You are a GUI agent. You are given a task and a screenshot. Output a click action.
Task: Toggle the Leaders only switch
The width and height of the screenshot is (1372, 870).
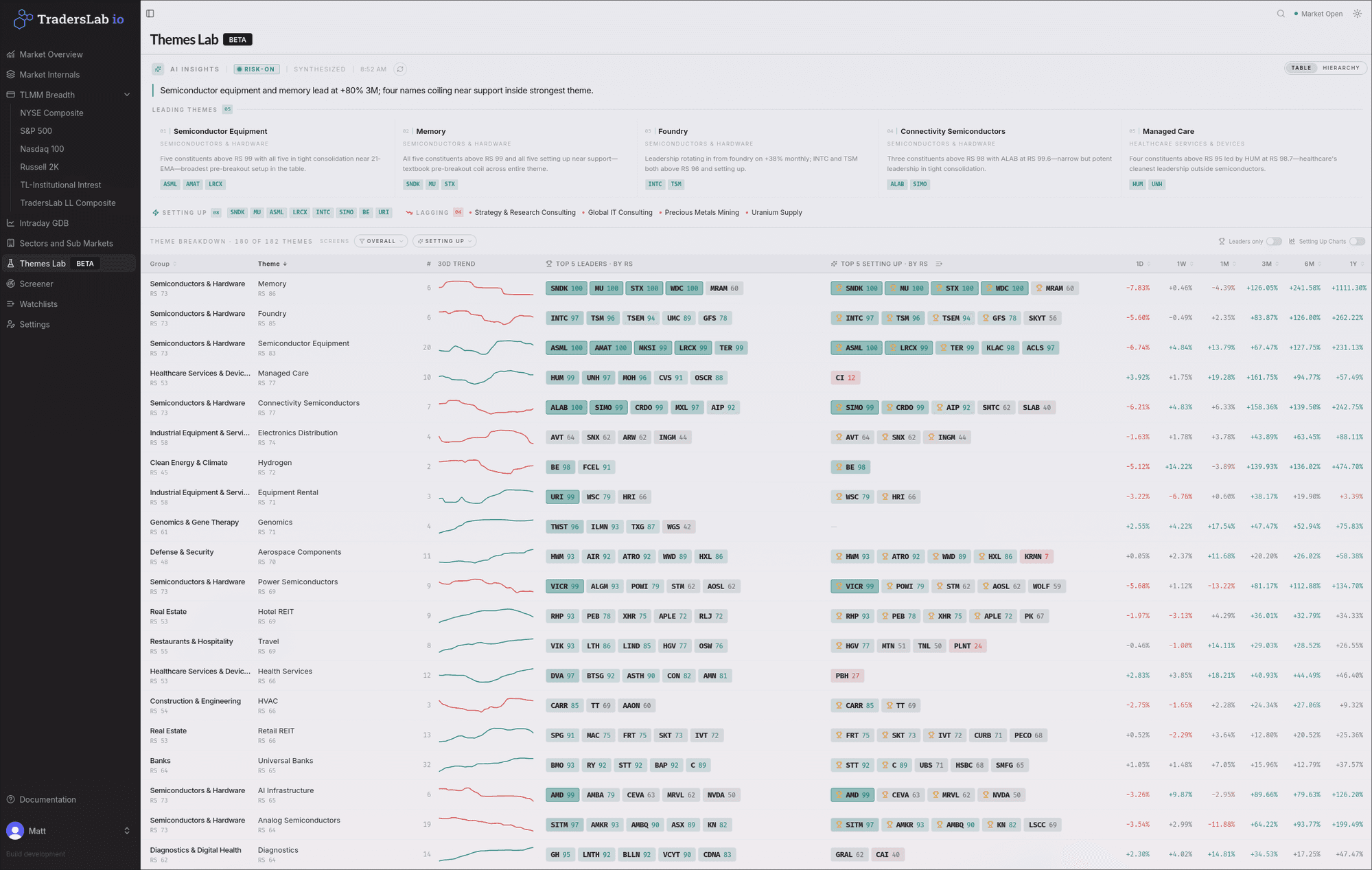tap(1274, 242)
